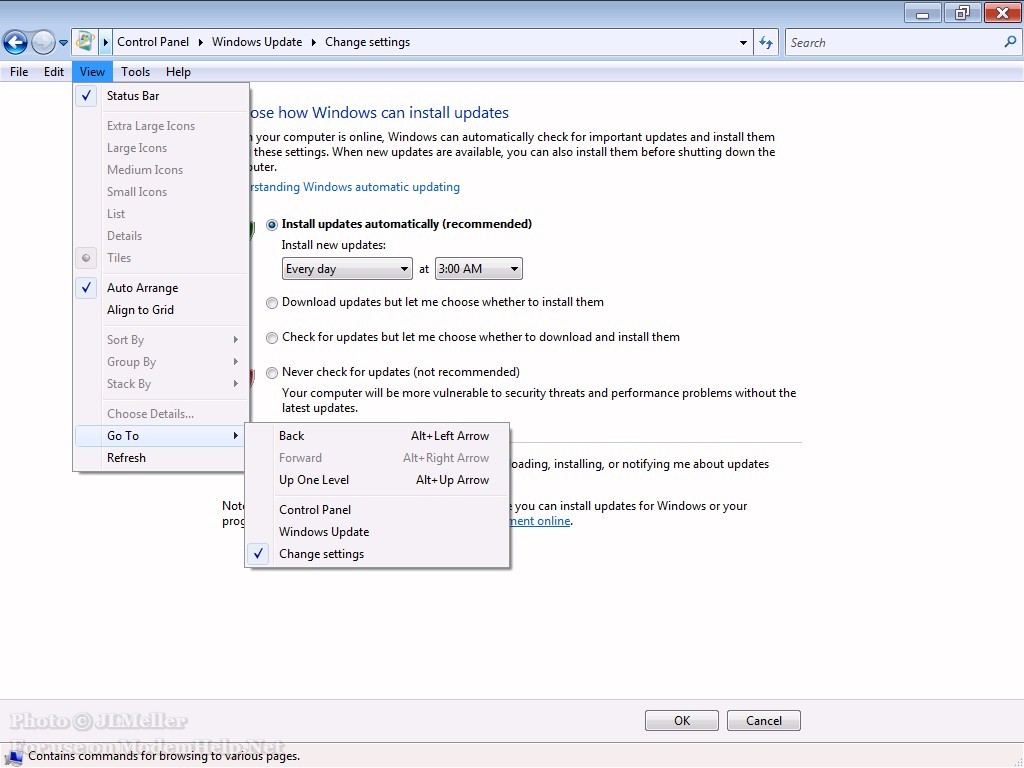Click the Minimize window button
Screen dimensions: 1024x768
coord(922,13)
